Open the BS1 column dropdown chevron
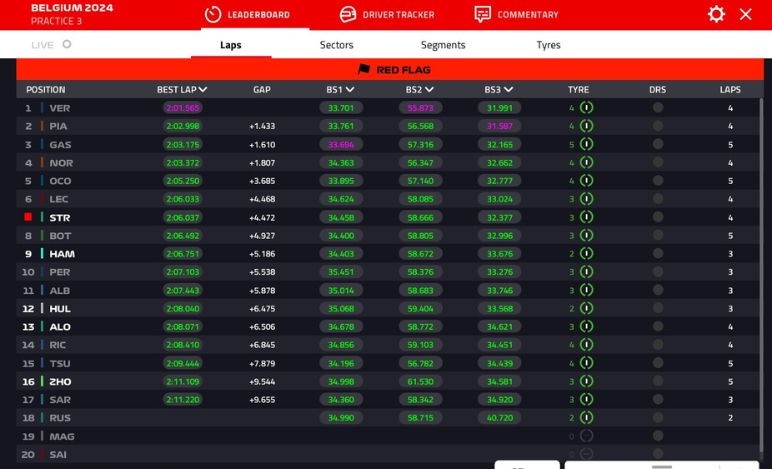Viewport: 772px width, 469px height. click(x=350, y=90)
